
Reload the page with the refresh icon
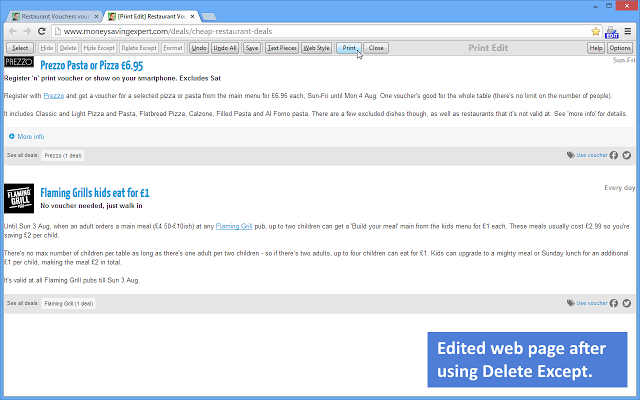pyautogui.click(x=42, y=31)
